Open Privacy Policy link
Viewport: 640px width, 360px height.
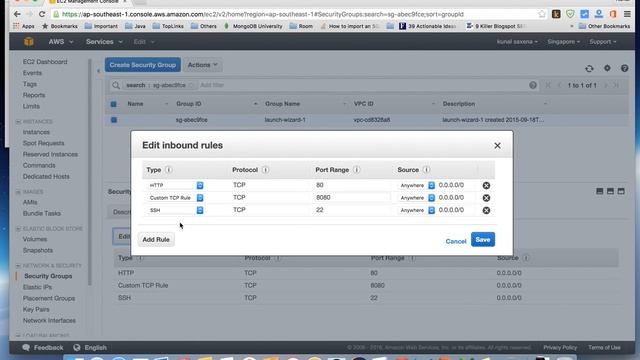560,348
